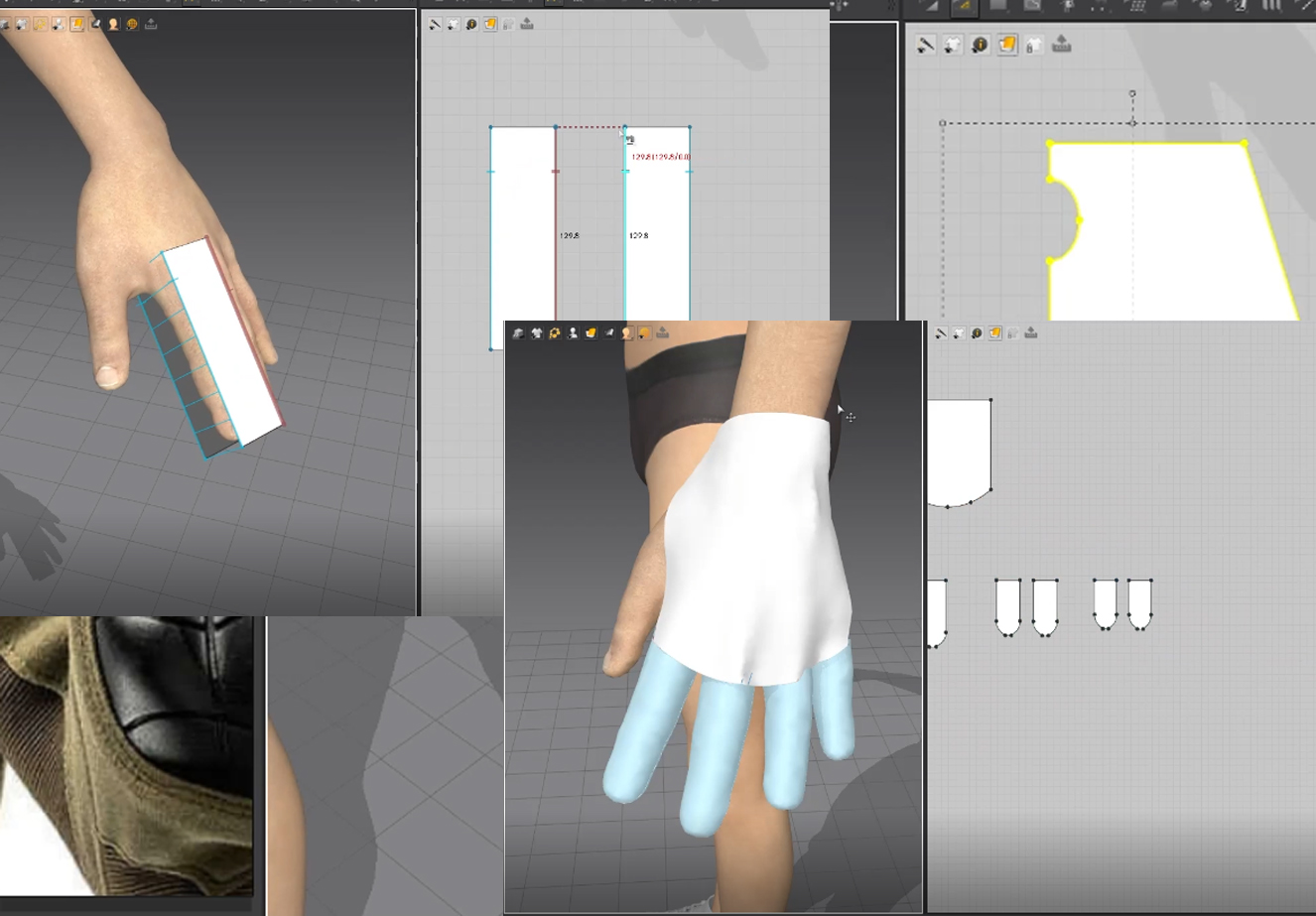Toggle the orange texture surface icon in the yellow-outlined pattern window
The image size is (1316, 916).
pyautogui.click(x=1007, y=45)
